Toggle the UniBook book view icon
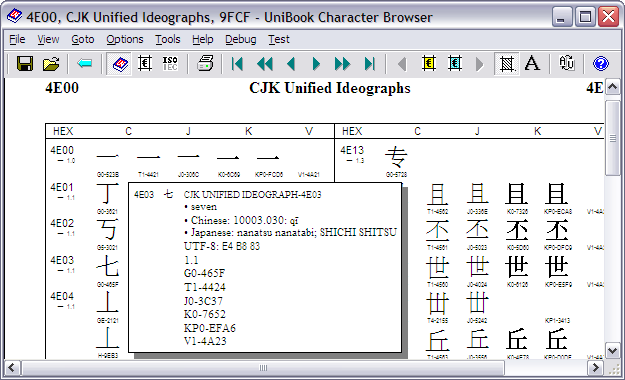625x380 pixels. [120, 64]
